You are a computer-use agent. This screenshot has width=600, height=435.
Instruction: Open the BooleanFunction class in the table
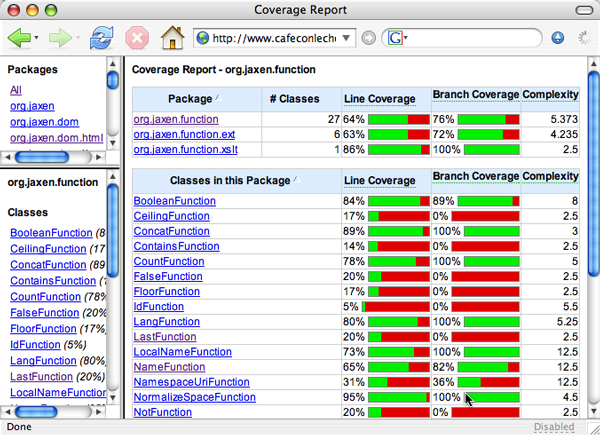click(174, 201)
